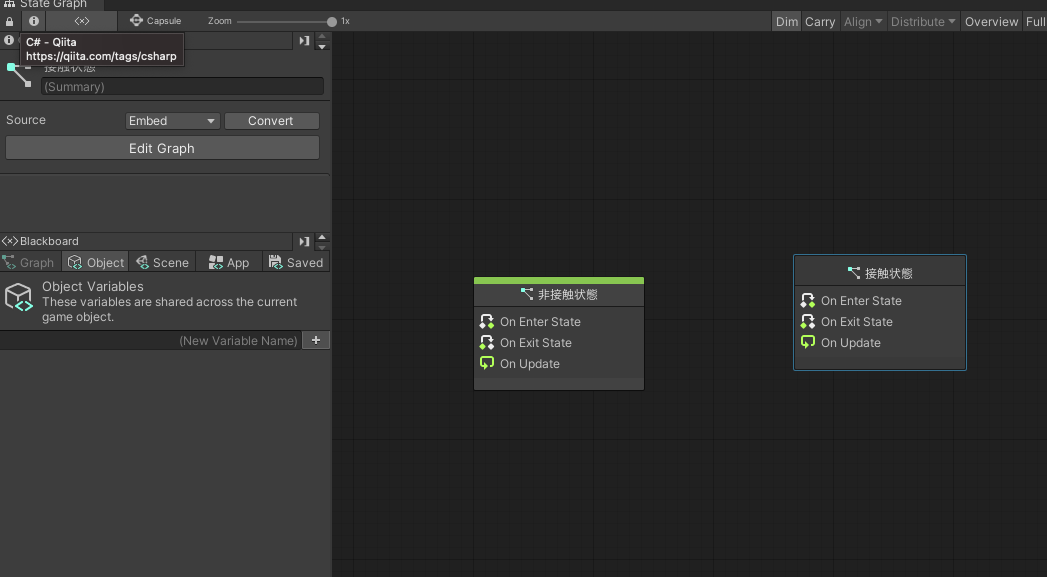Click the Object Variables cube icon

[19, 297]
